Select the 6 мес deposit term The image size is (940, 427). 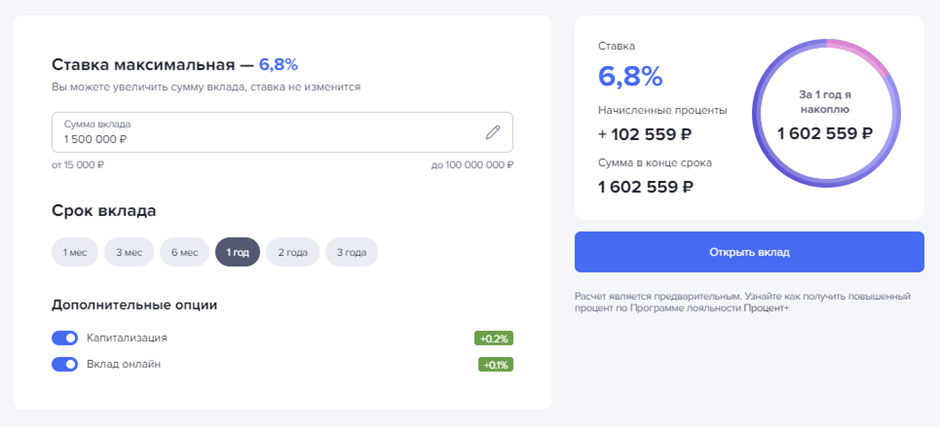(185, 252)
